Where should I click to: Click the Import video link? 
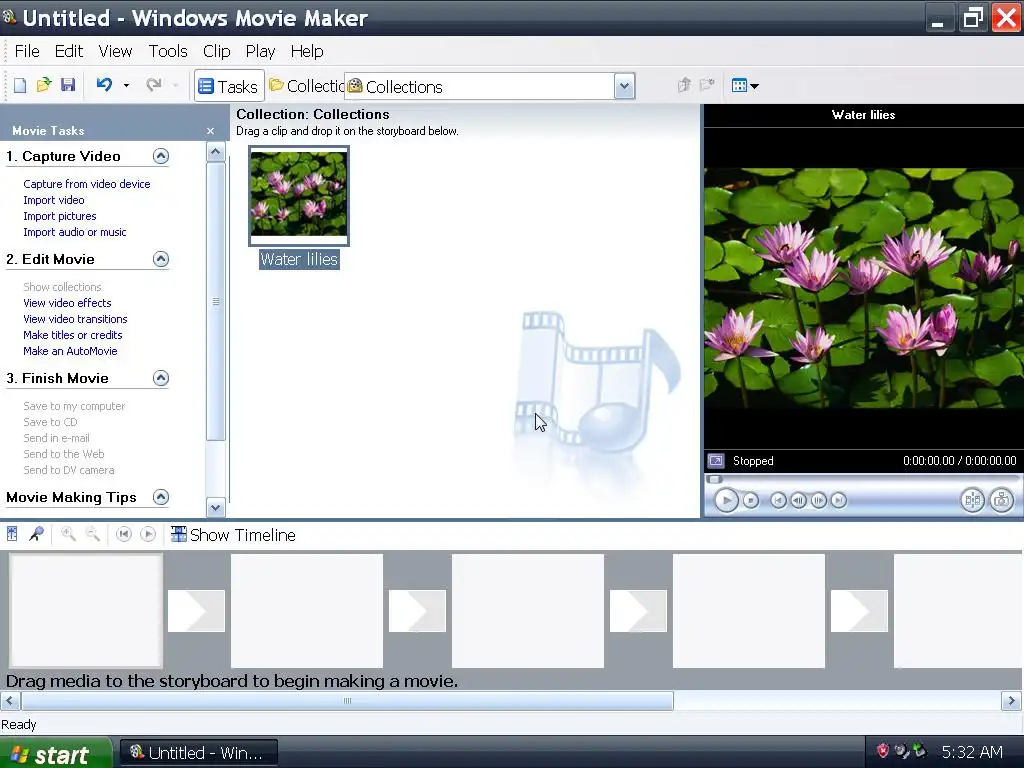click(x=54, y=200)
